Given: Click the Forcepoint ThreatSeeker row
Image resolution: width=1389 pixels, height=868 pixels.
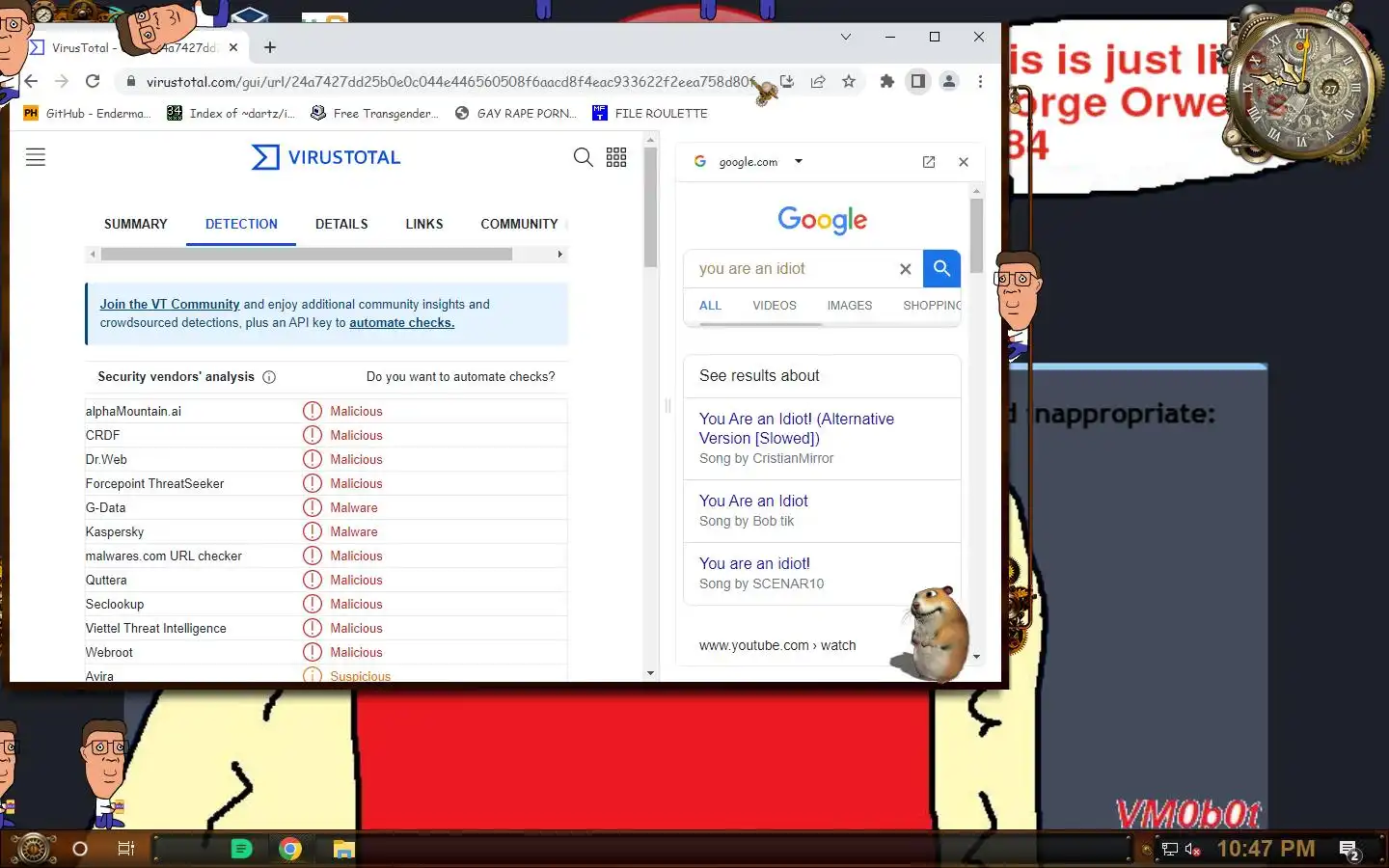Looking at the screenshot, I should tap(326, 483).
